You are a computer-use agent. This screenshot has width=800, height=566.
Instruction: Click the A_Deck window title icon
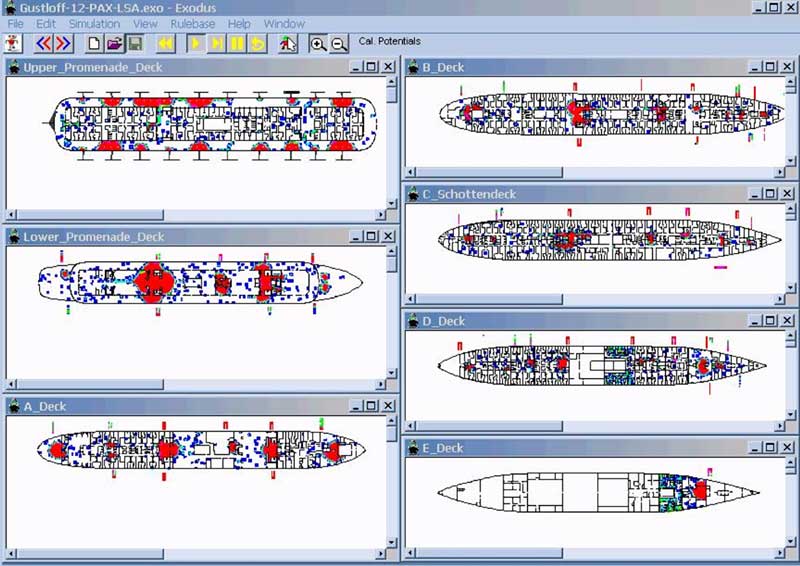tap(14, 406)
